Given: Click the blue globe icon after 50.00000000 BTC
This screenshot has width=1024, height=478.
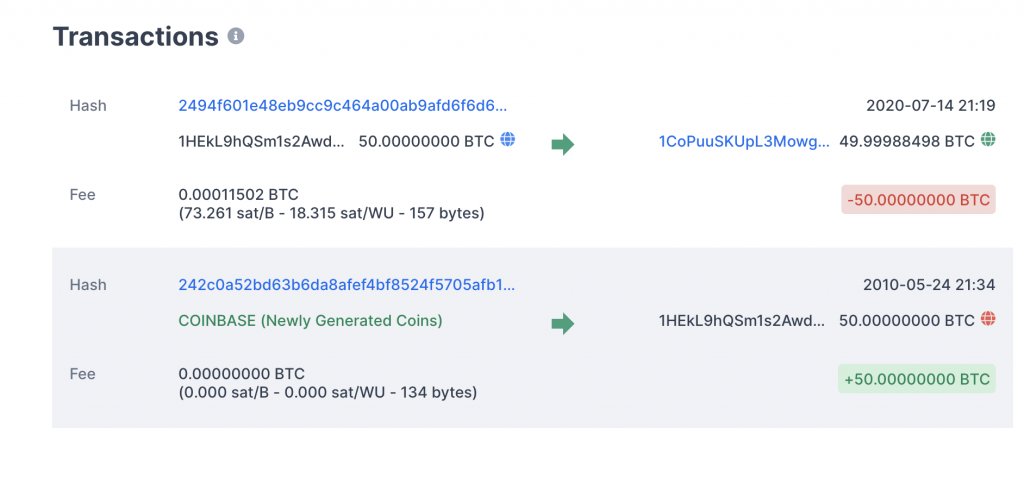Looking at the screenshot, I should click(x=507, y=140).
